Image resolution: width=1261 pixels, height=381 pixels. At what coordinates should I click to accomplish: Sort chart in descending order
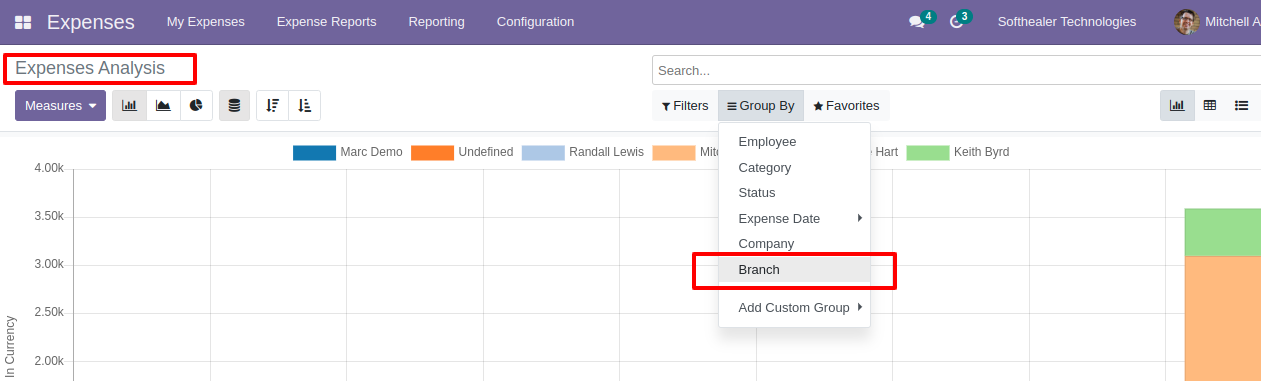[272, 105]
